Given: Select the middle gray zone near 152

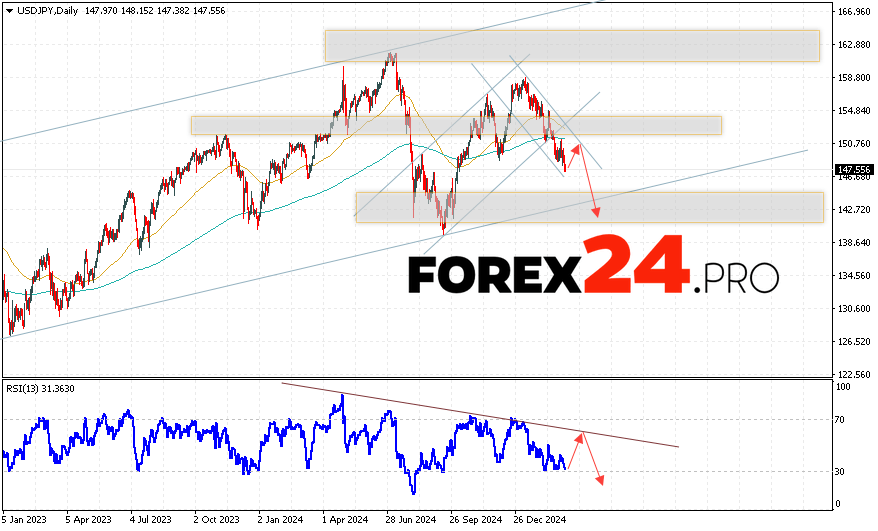Looking at the screenshot, I should pyautogui.click(x=456, y=125).
